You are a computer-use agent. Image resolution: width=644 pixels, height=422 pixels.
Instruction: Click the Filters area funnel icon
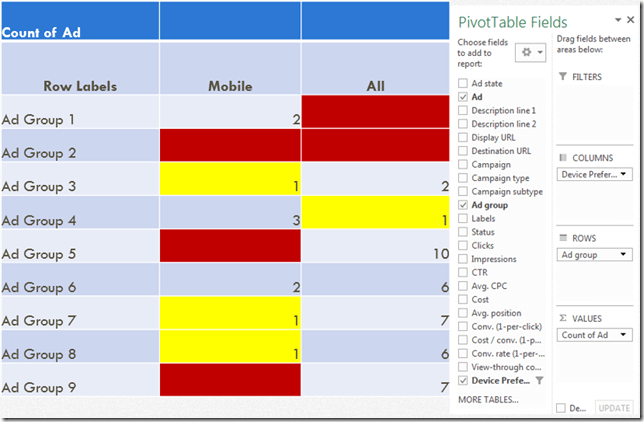pyautogui.click(x=563, y=77)
